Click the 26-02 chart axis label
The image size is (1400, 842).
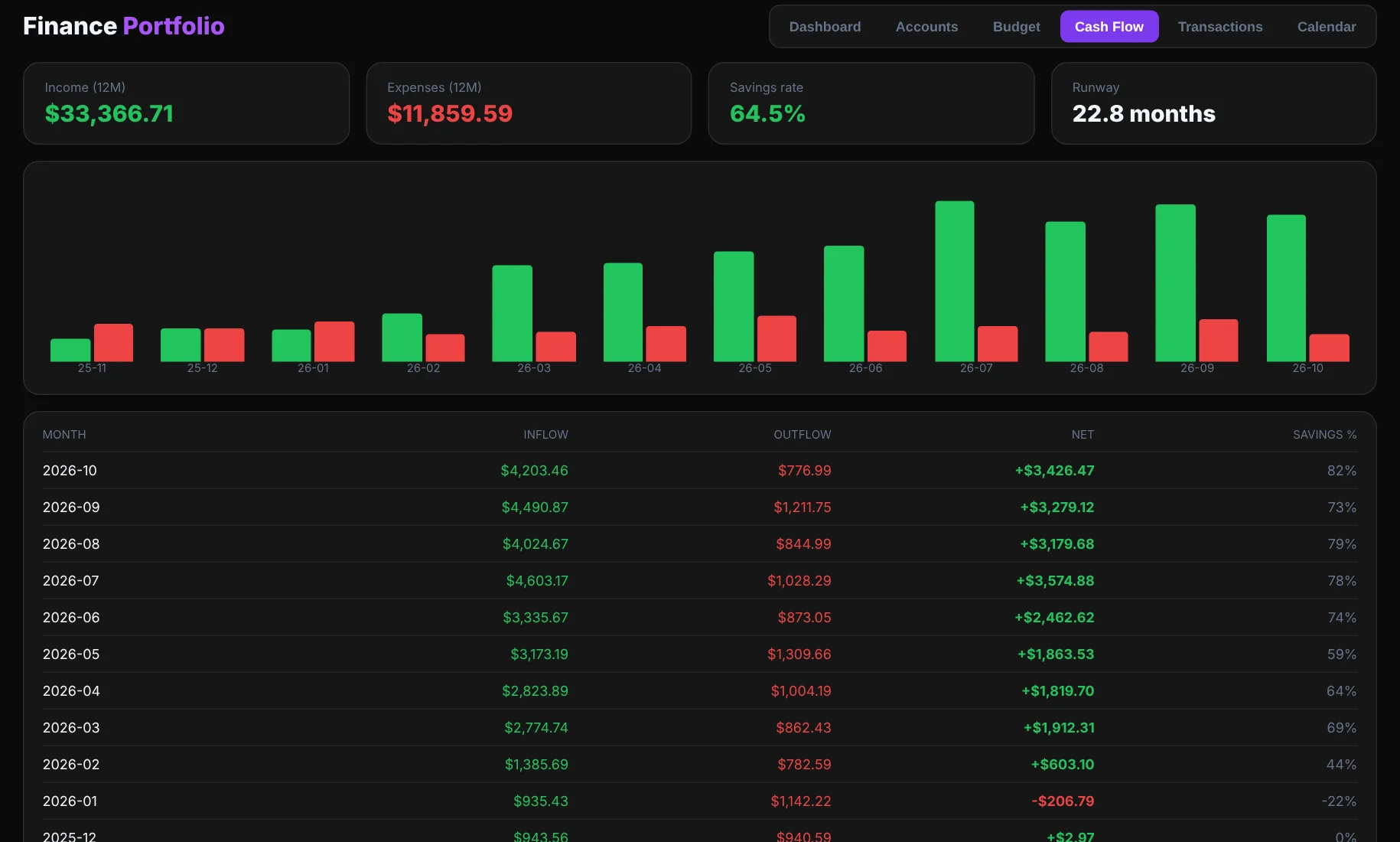[x=423, y=368]
